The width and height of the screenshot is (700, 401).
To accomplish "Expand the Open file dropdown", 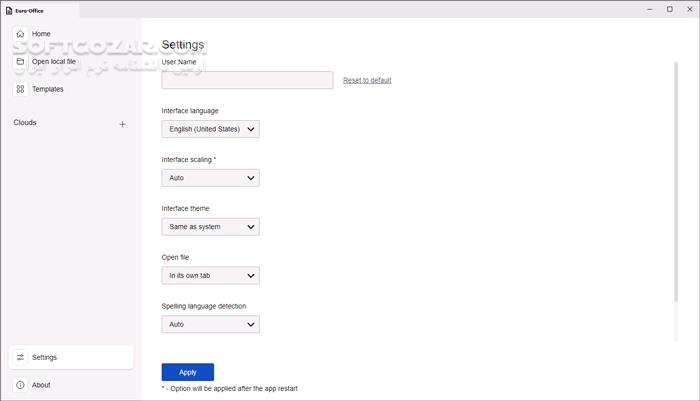I will [210, 276].
